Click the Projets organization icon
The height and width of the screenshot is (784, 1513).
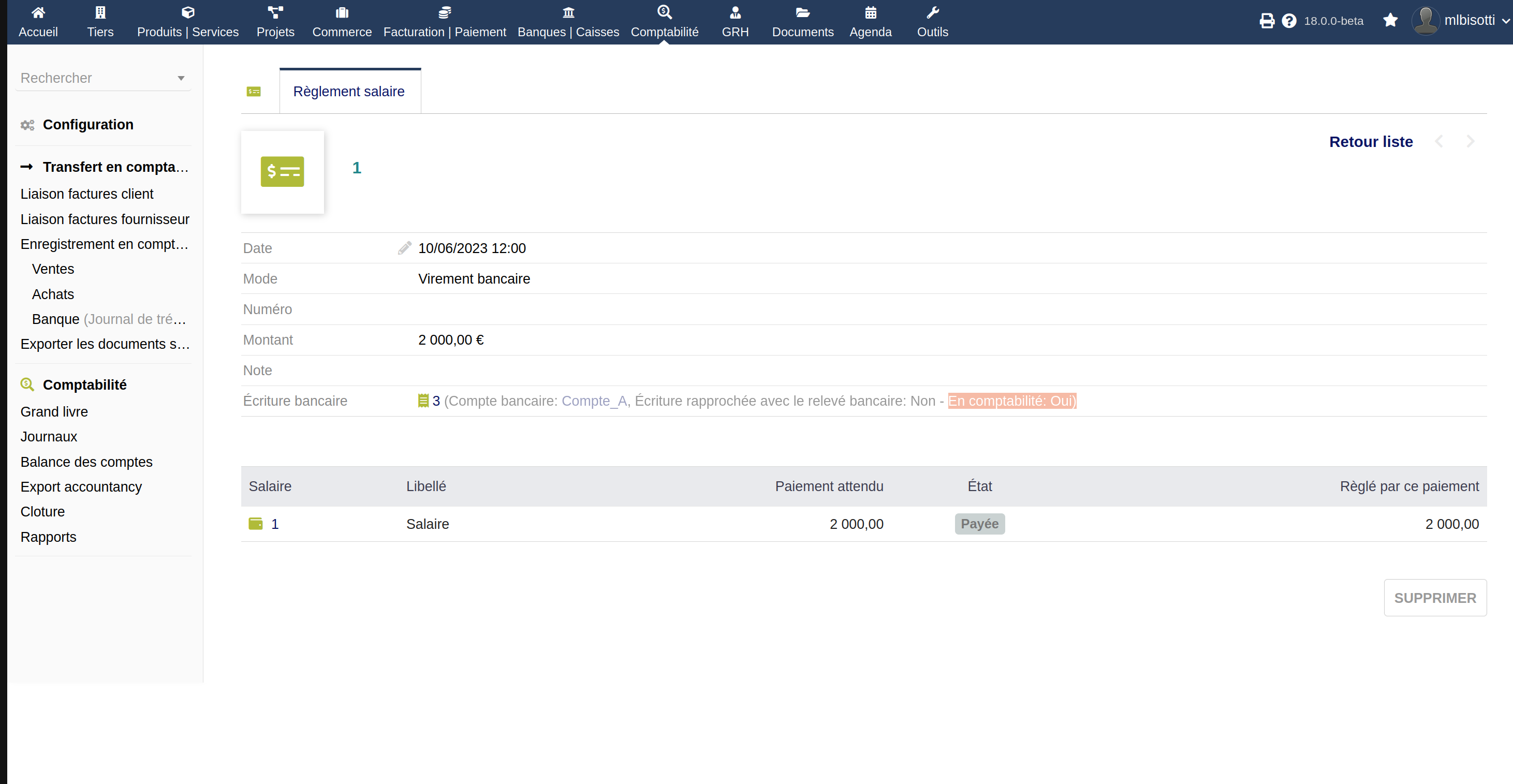(x=275, y=11)
